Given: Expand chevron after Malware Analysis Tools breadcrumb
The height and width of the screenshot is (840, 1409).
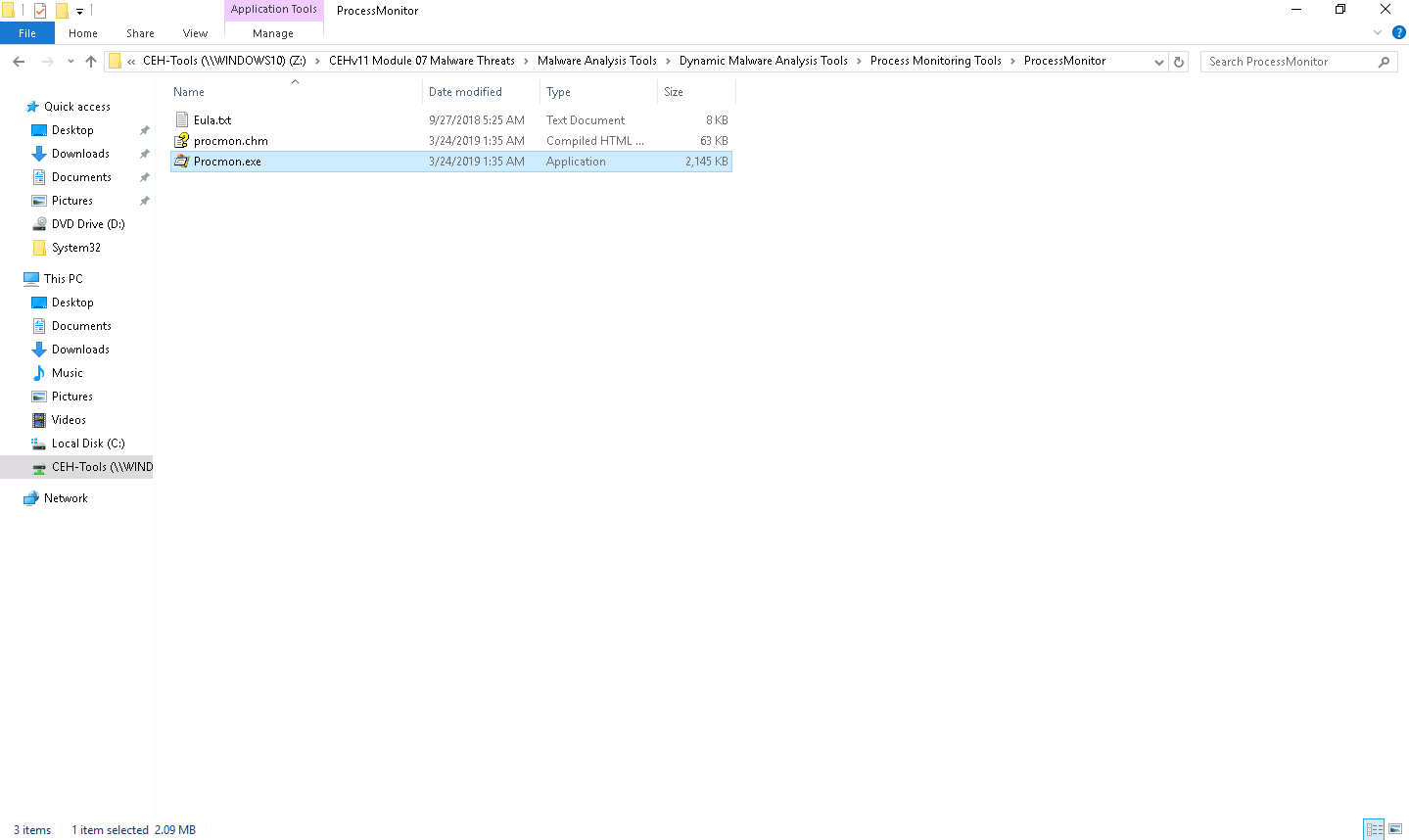Looking at the screenshot, I should pyautogui.click(x=669, y=61).
